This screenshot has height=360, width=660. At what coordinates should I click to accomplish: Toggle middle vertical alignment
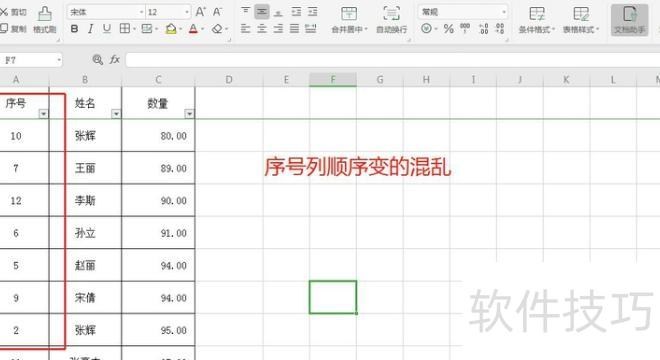point(262,12)
